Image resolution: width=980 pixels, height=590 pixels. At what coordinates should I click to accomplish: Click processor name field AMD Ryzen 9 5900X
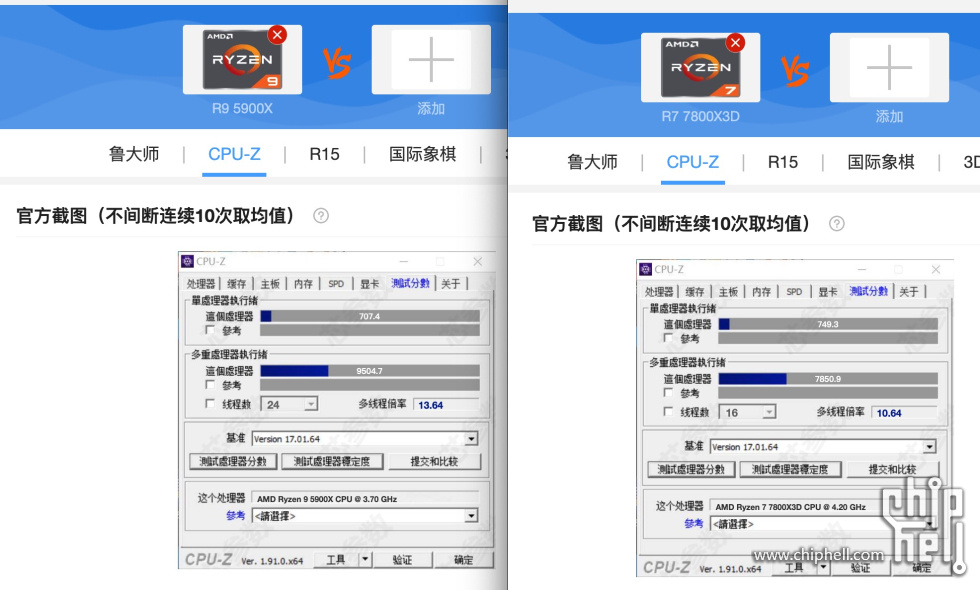(x=365, y=499)
